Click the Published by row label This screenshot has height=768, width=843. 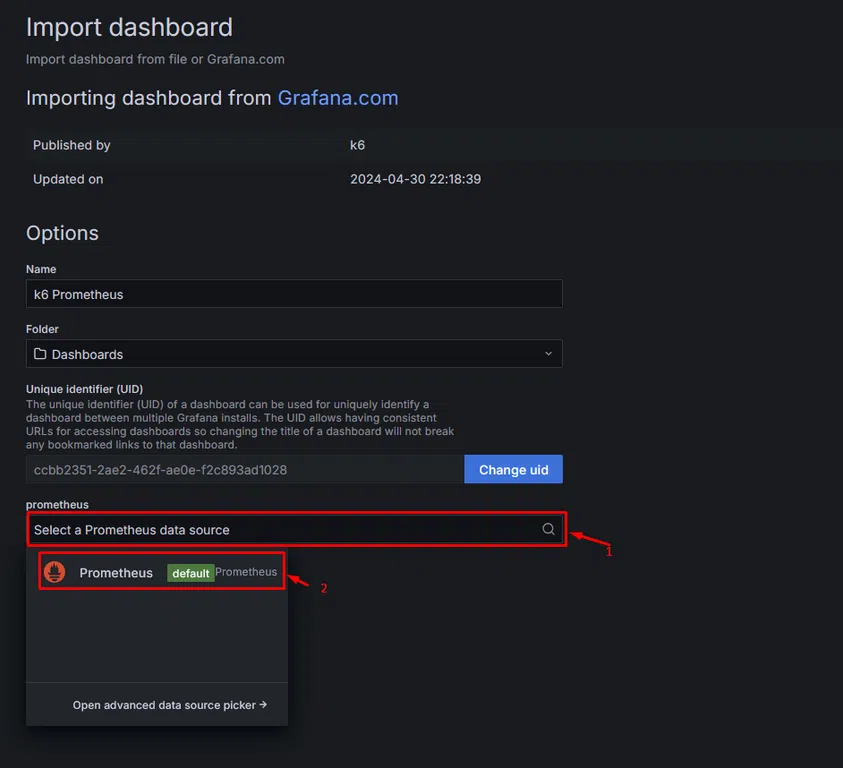coord(71,145)
